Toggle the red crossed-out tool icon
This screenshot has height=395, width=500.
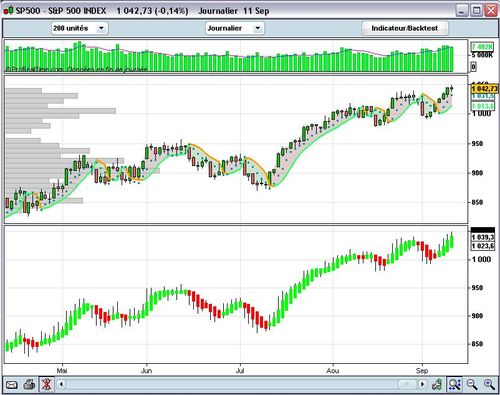point(46,385)
